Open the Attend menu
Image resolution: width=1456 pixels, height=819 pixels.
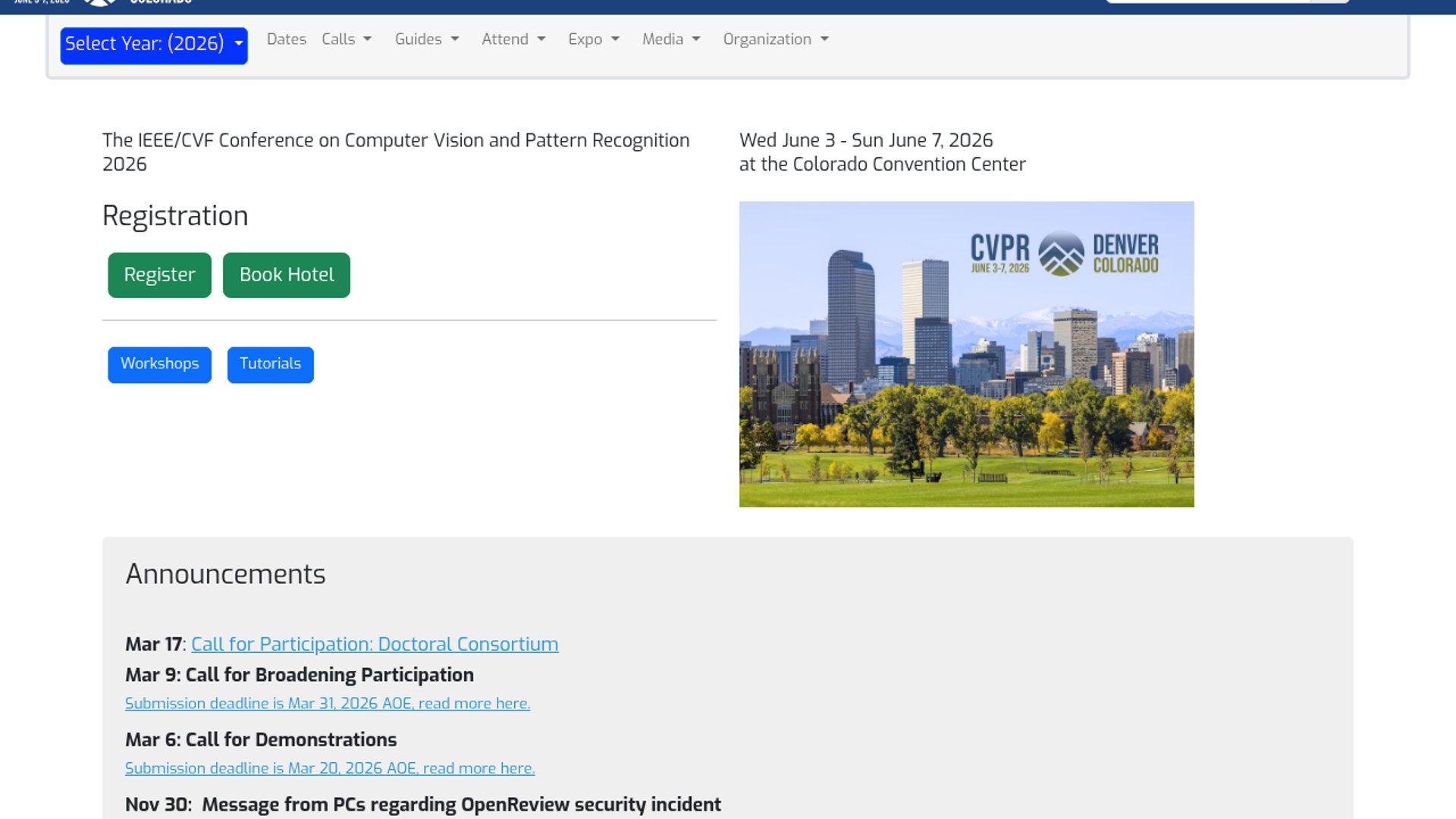(x=513, y=39)
